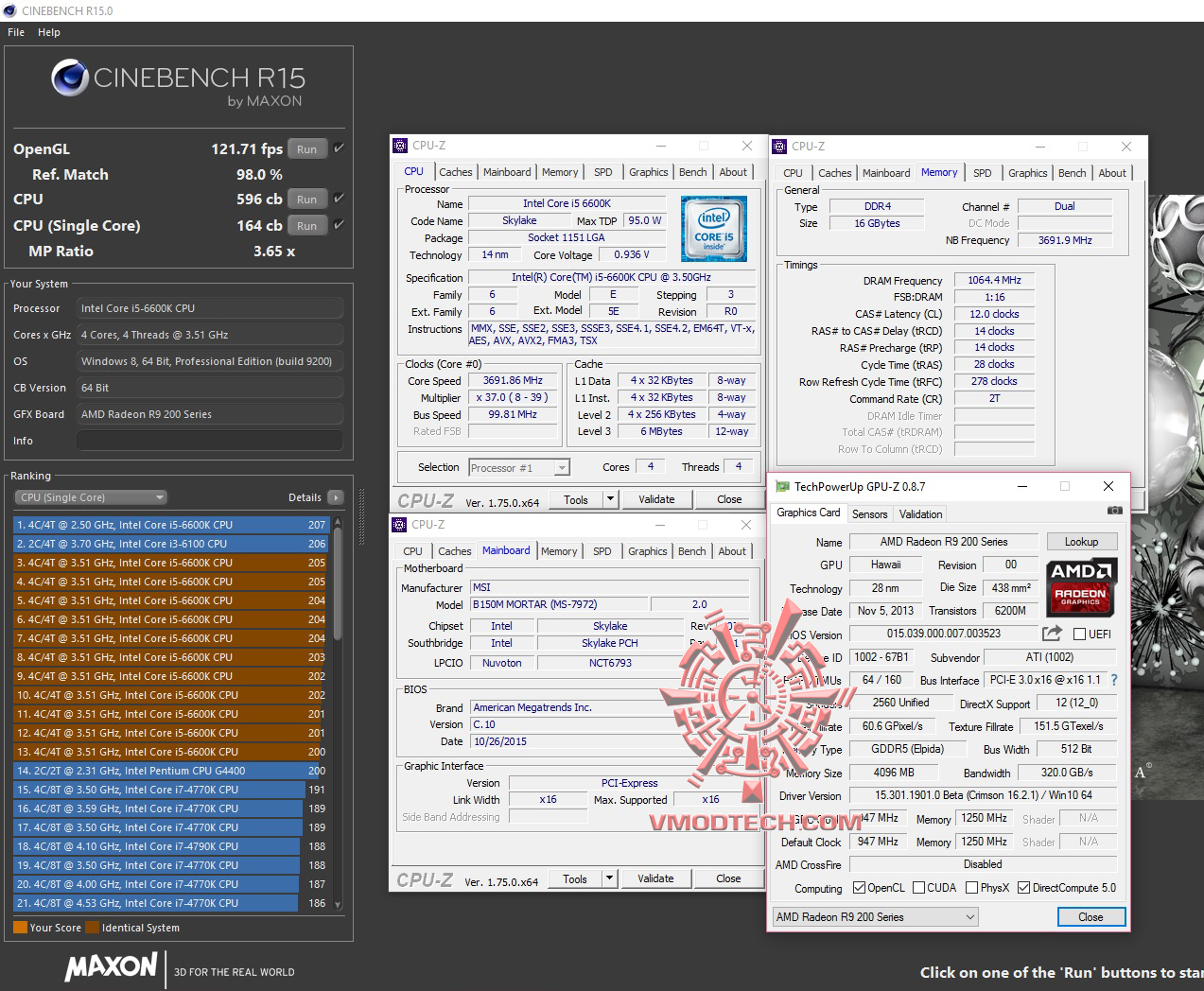The width and height of the screenshot is (1204, 991).
Task: Toggle the CPU test checkbox
Action: [x=339, y=199]
